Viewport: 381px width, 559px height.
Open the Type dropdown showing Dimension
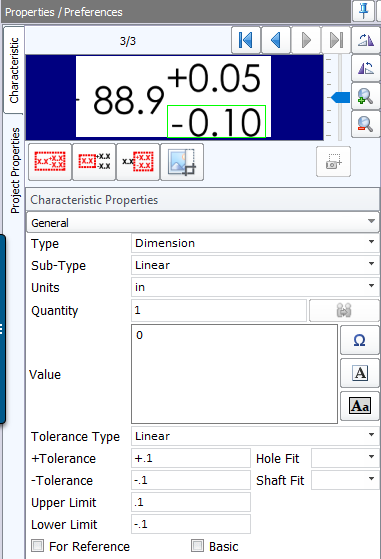tap(255, 243)
